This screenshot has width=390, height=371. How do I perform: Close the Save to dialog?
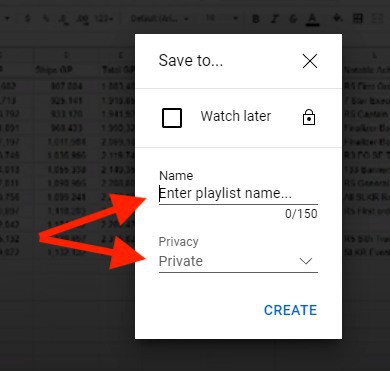(310, 61)
